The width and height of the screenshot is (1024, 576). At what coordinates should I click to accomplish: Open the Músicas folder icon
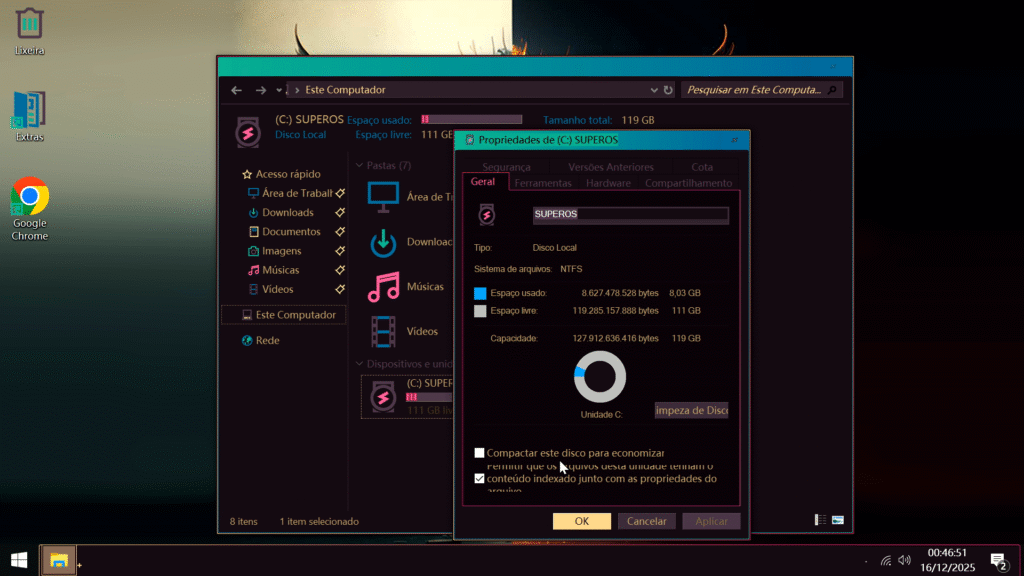[383, 287]
